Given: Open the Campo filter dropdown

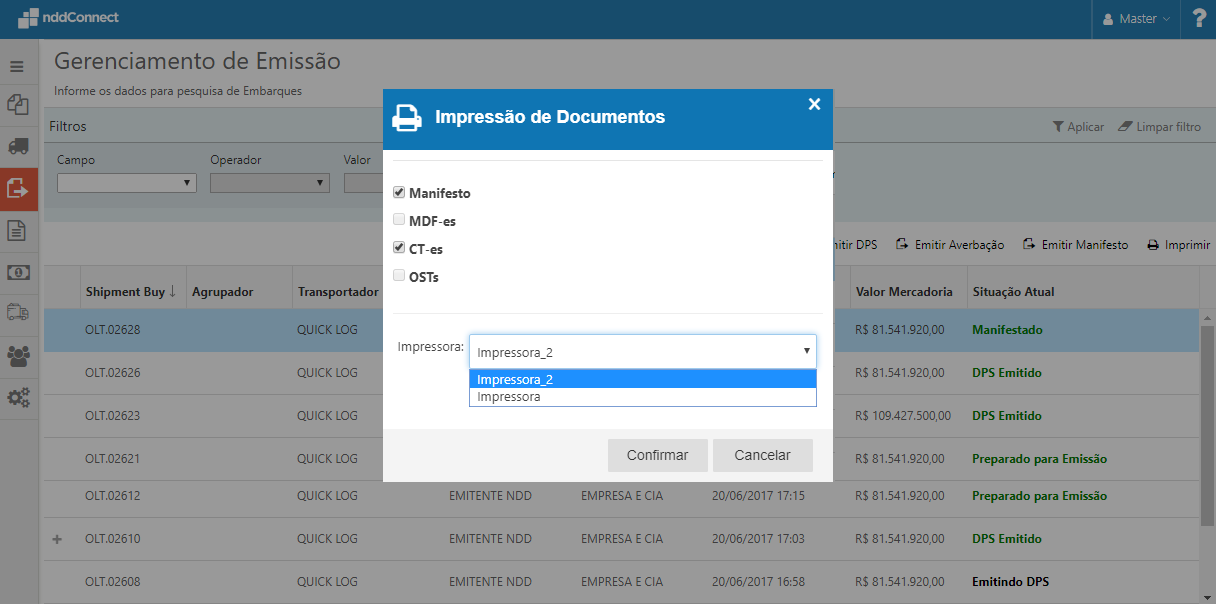Looking at the screenshot, I should 126,182.
